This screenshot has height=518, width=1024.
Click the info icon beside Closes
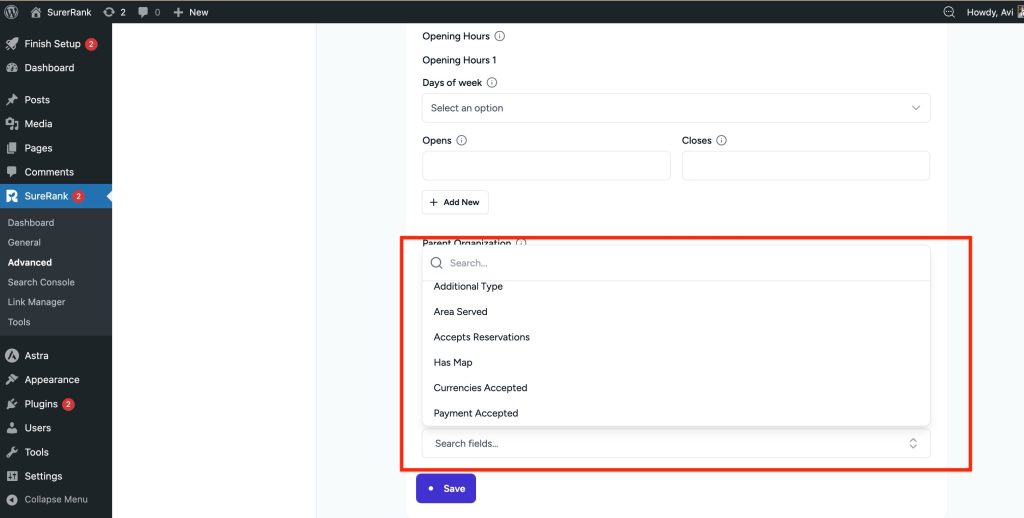pyautogui.click(x=721, y=141)
